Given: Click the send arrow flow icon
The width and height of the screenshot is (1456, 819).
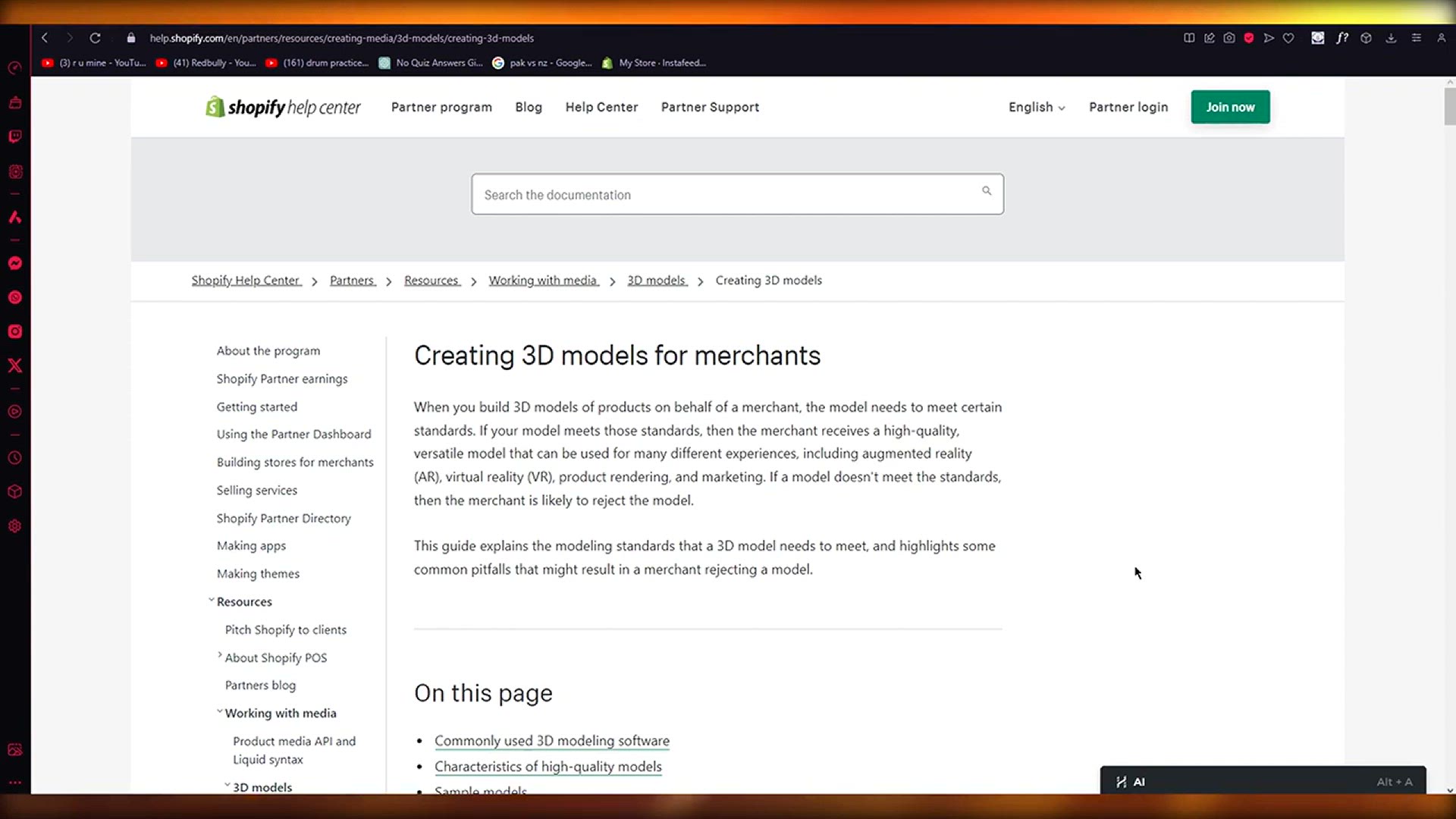Looking at the screenshot, I should 1269,38.
